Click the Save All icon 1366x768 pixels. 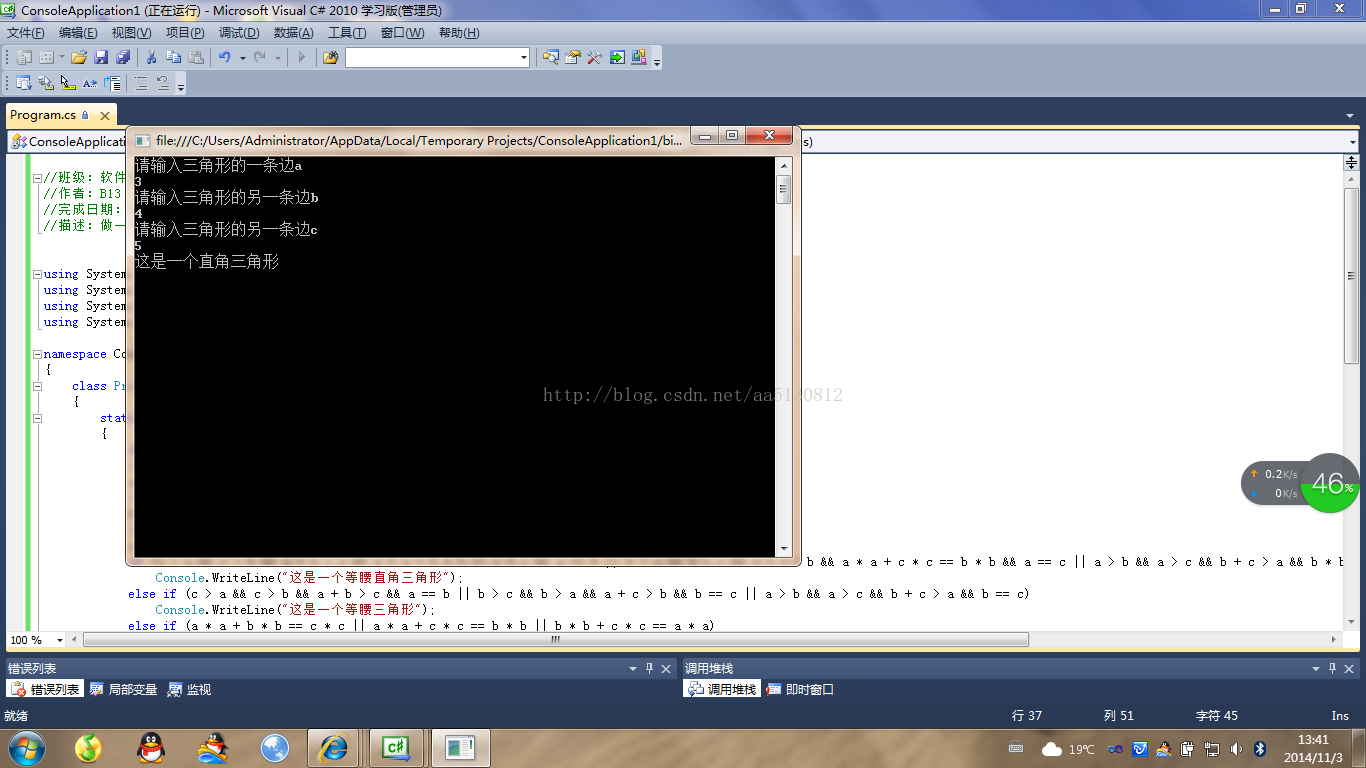click(x=123, y=58)
